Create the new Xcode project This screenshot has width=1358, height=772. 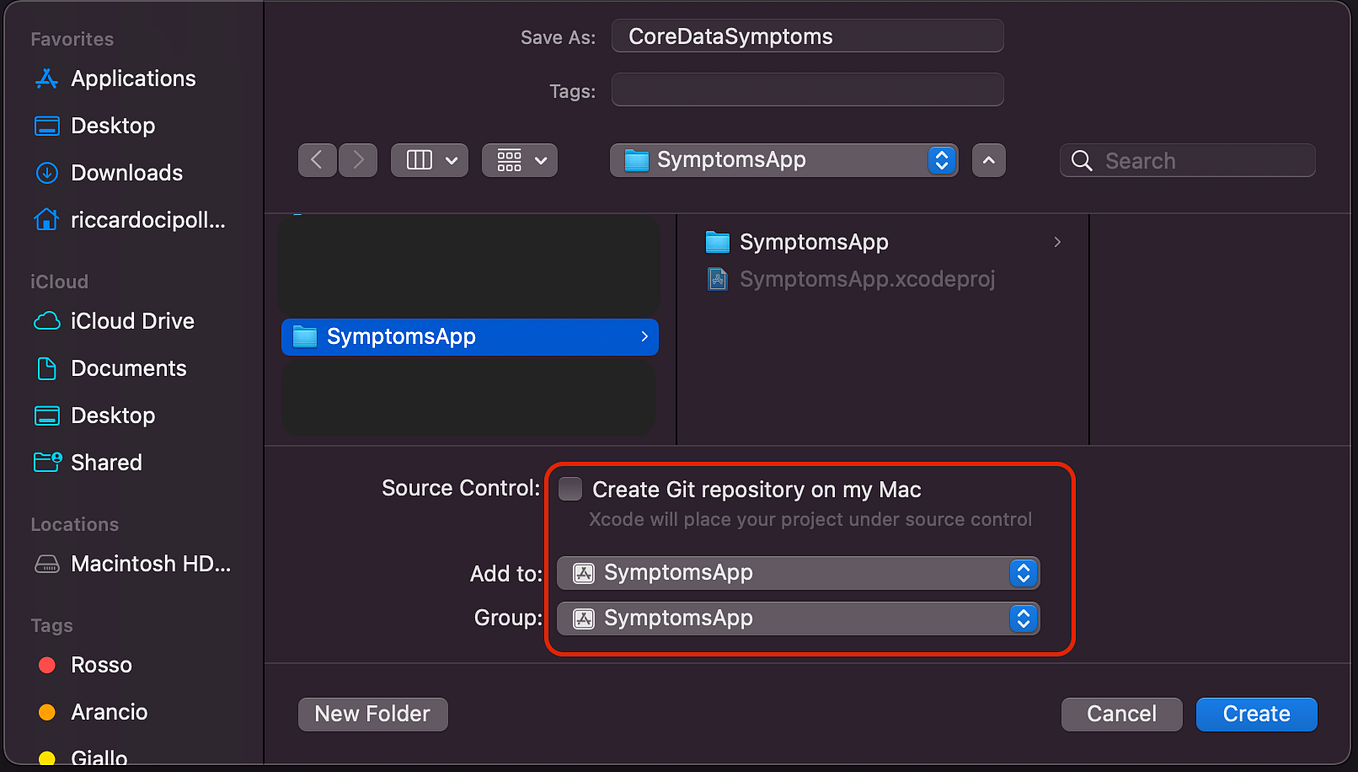pyautogui.click(x=1256, y=714)
